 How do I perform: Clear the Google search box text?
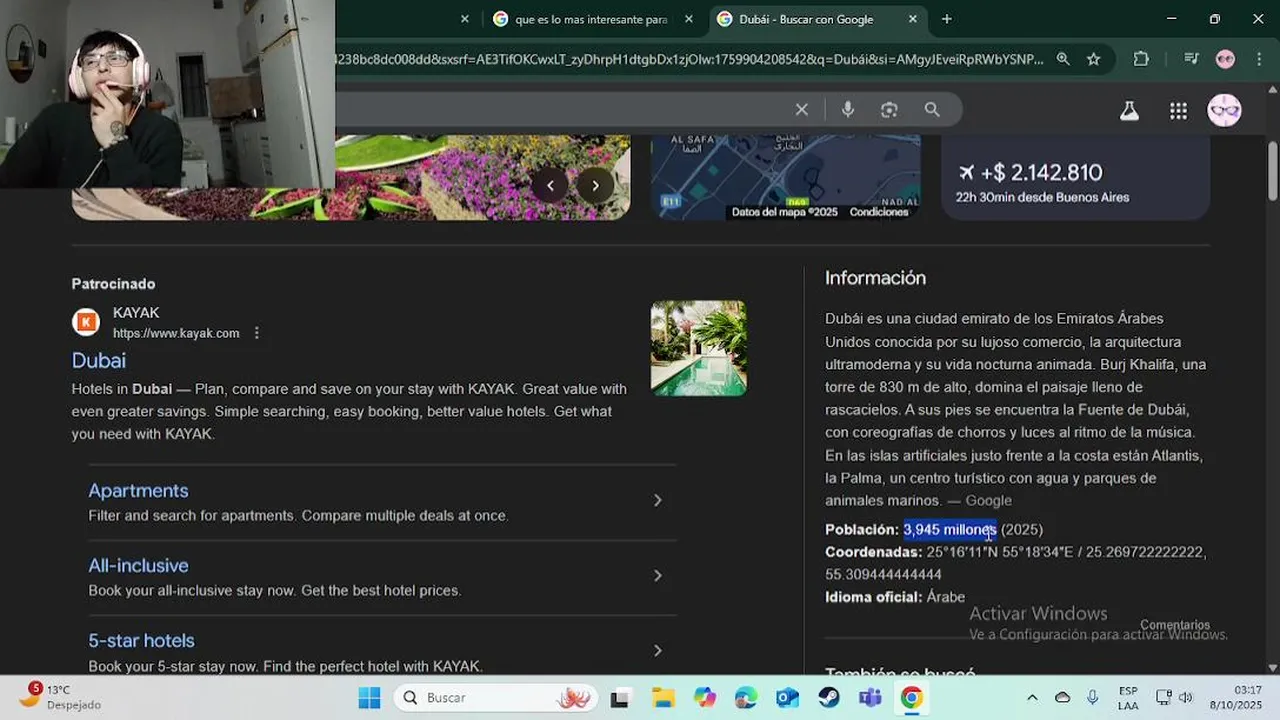(x=801, y=109)
